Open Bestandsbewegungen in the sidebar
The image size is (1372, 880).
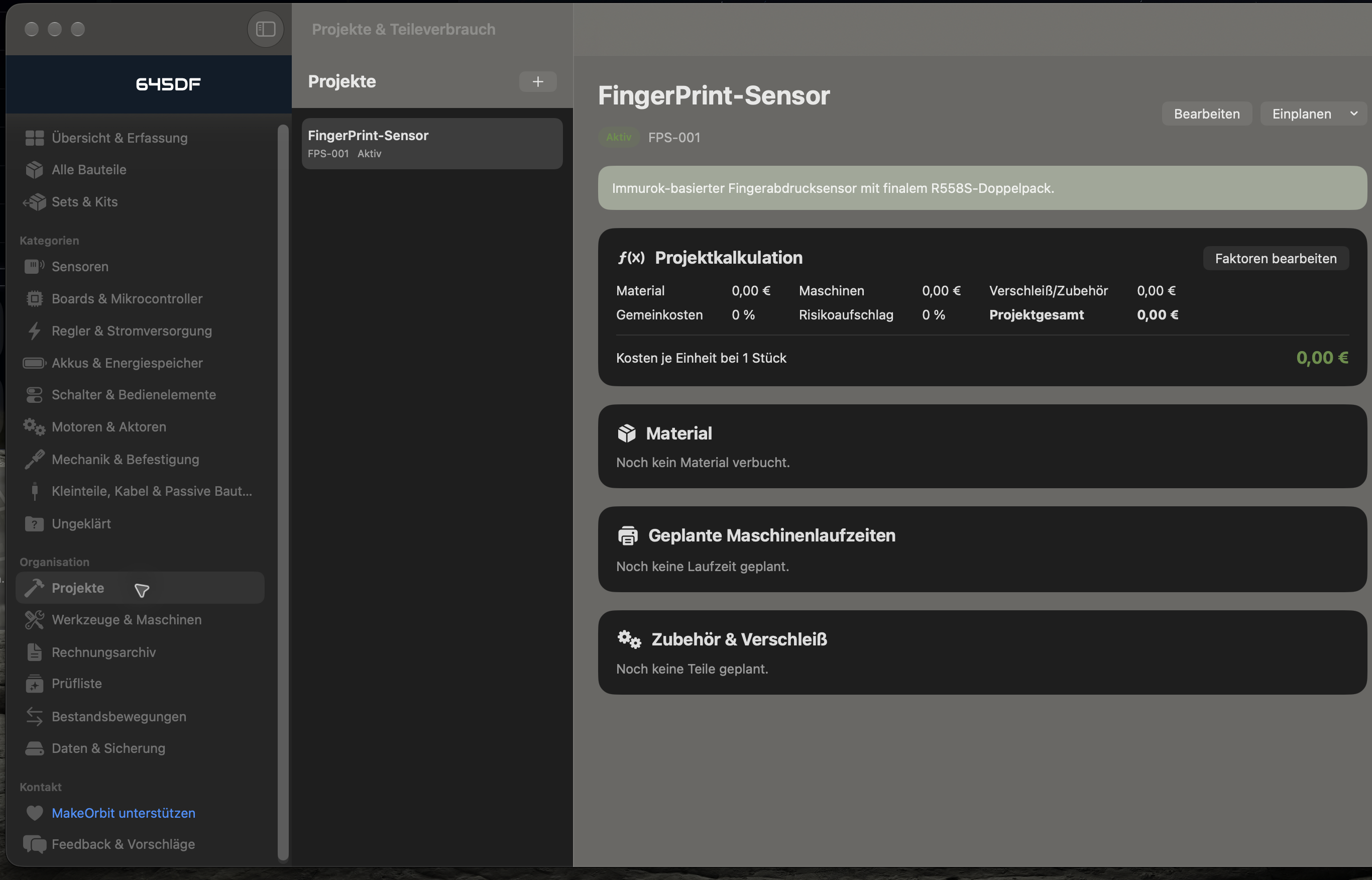tap(140, 716)
